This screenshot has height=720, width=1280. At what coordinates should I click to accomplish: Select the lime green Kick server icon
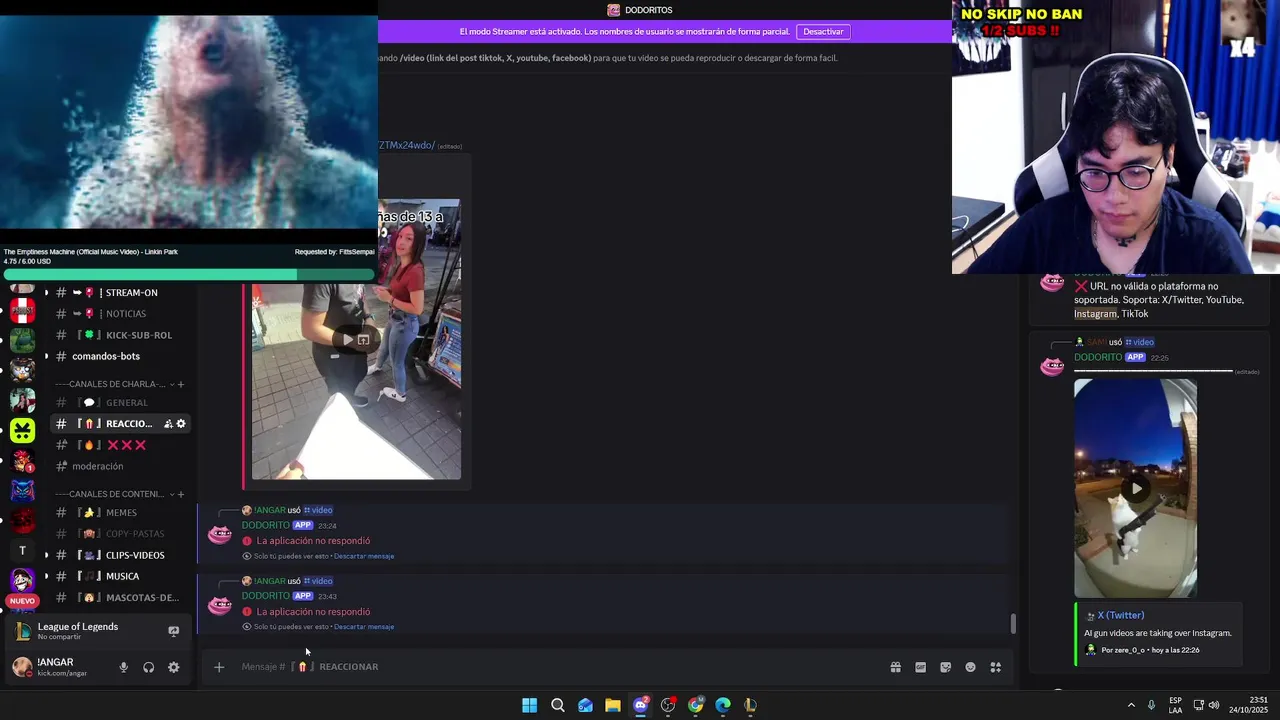22,430
